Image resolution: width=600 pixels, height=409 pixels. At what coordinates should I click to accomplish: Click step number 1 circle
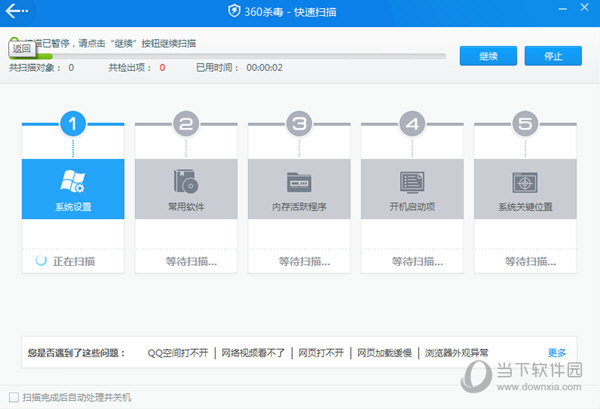pyautogui.click(x=73, y=124)
